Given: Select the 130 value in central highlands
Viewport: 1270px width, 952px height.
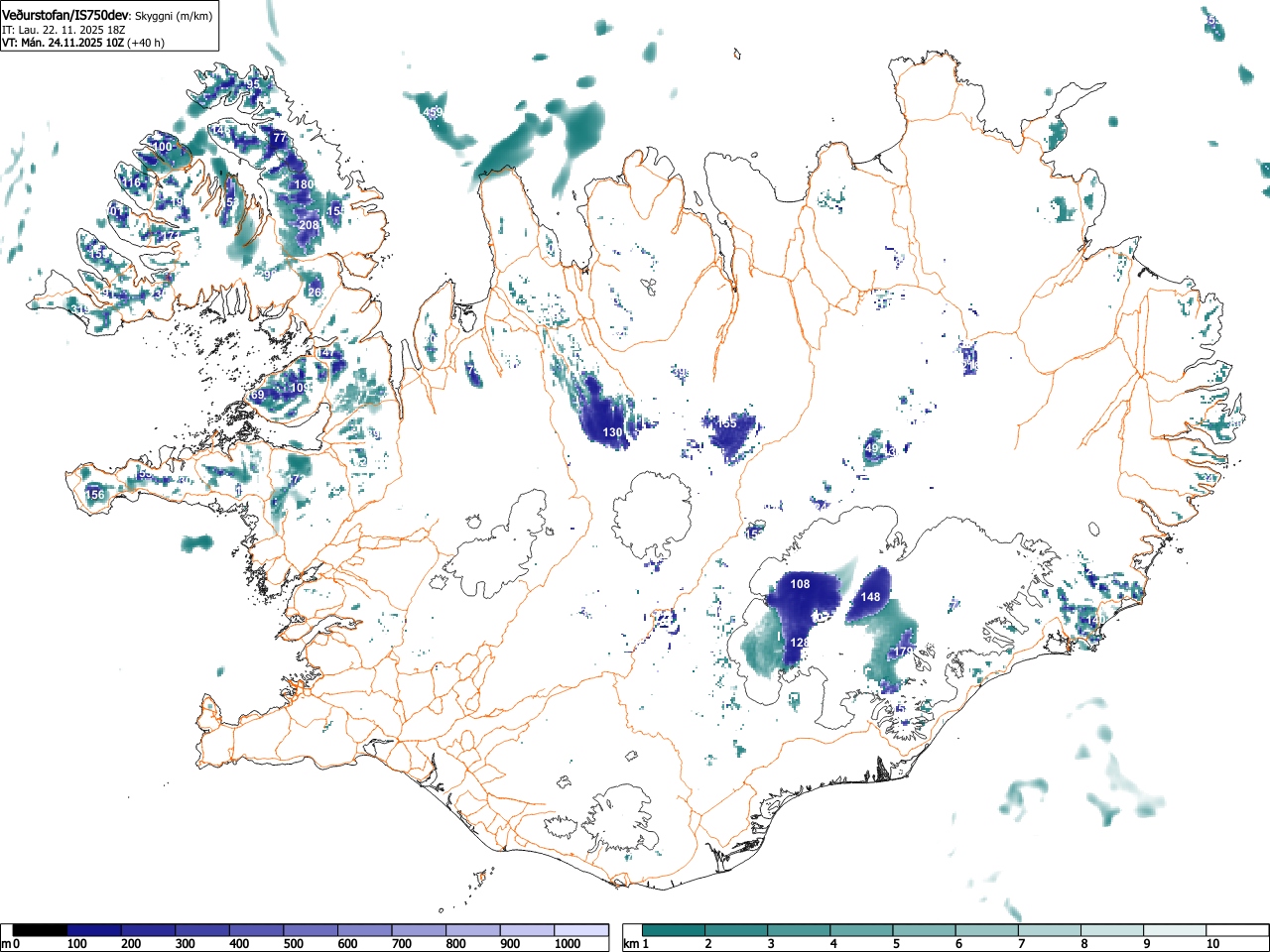Looking at the screenshot, I should point(613,432).
